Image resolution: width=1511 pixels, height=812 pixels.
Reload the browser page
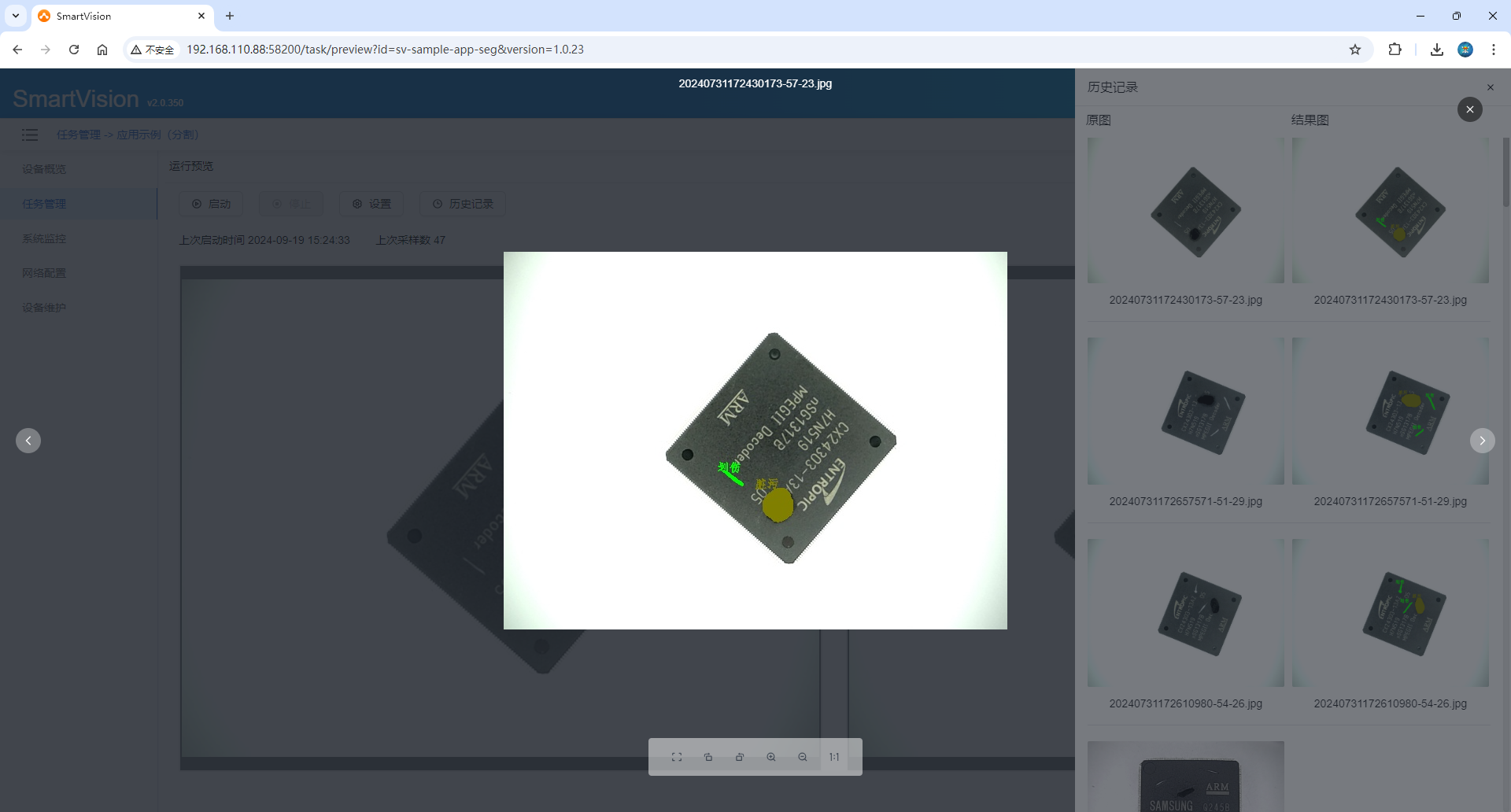point(74,50)
